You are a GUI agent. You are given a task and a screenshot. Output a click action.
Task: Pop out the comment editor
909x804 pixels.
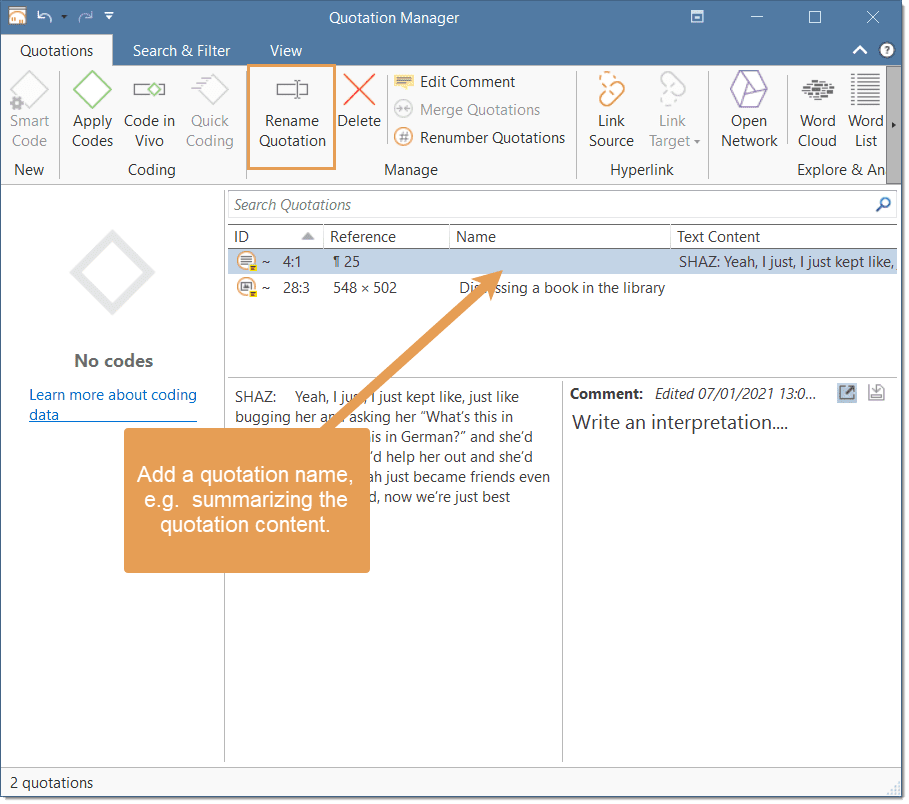(846, 393)
